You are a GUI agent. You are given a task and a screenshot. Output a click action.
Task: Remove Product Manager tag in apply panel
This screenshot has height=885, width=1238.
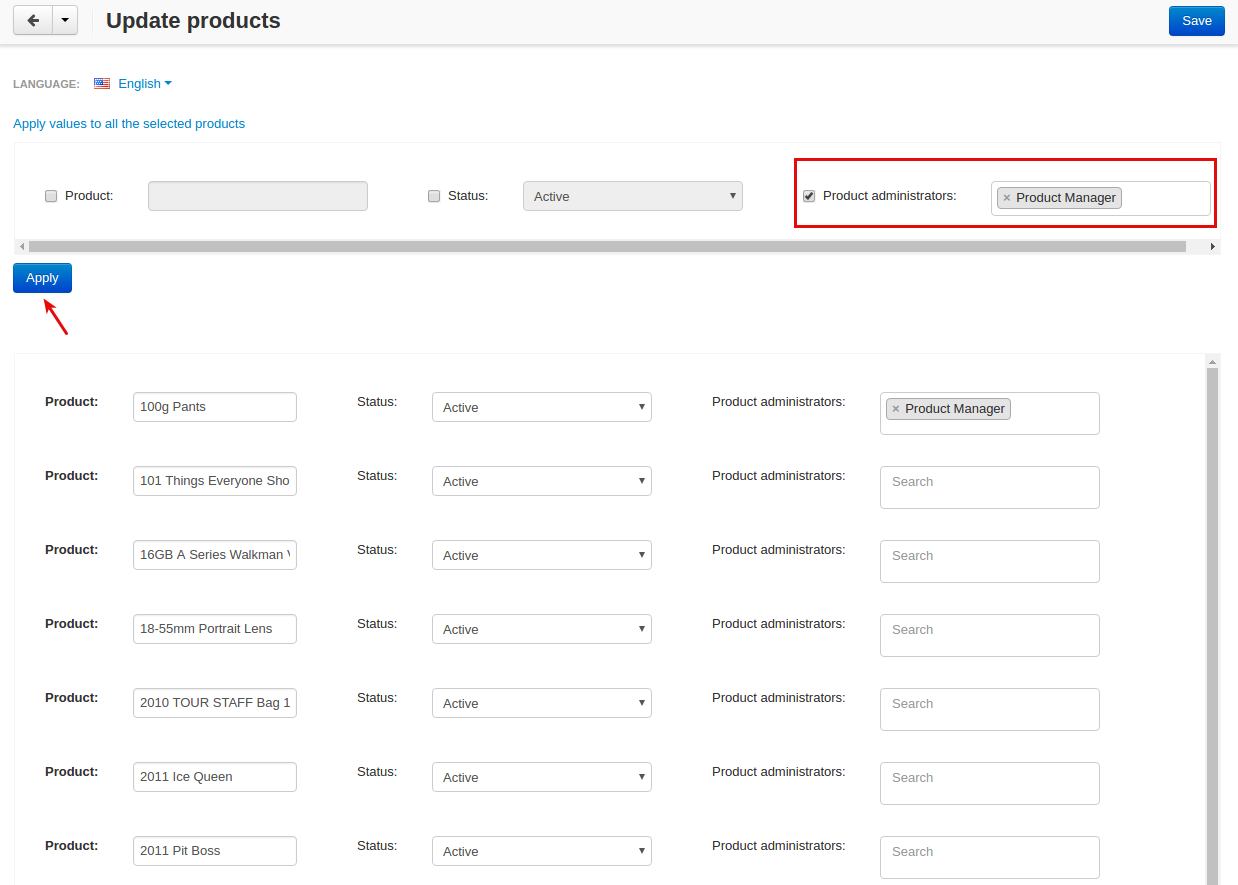pos(1007,198)
